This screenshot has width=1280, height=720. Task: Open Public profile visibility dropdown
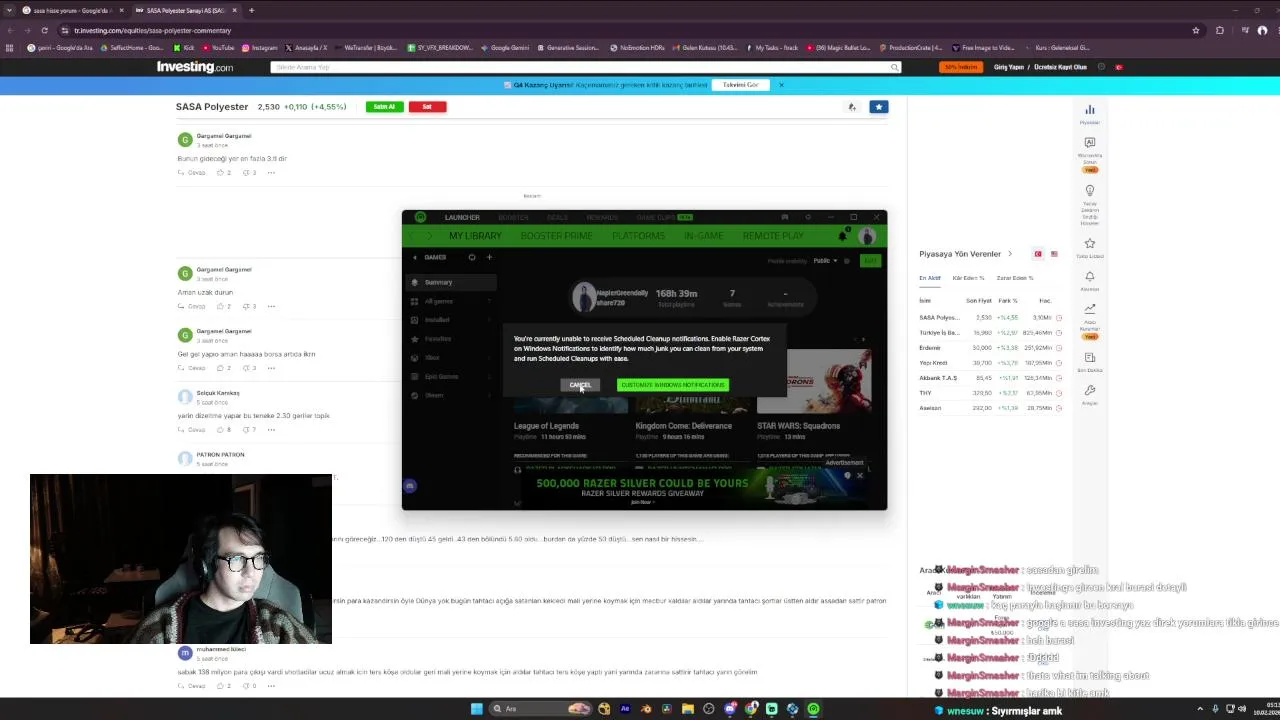pyautogui.click(x=825, y=261)
